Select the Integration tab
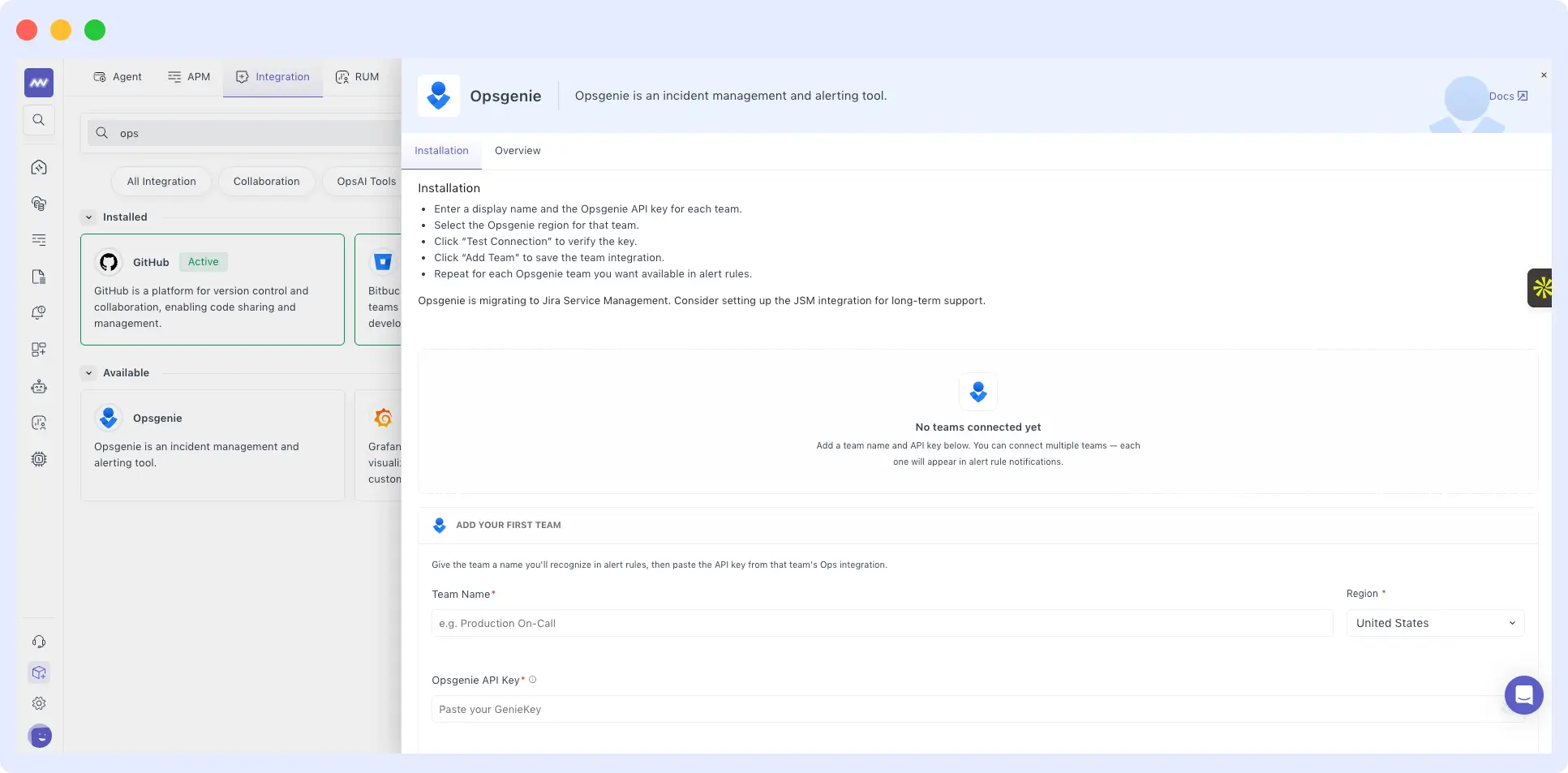The height and width of the screenshot is (773, 1568). coord(273,77)
